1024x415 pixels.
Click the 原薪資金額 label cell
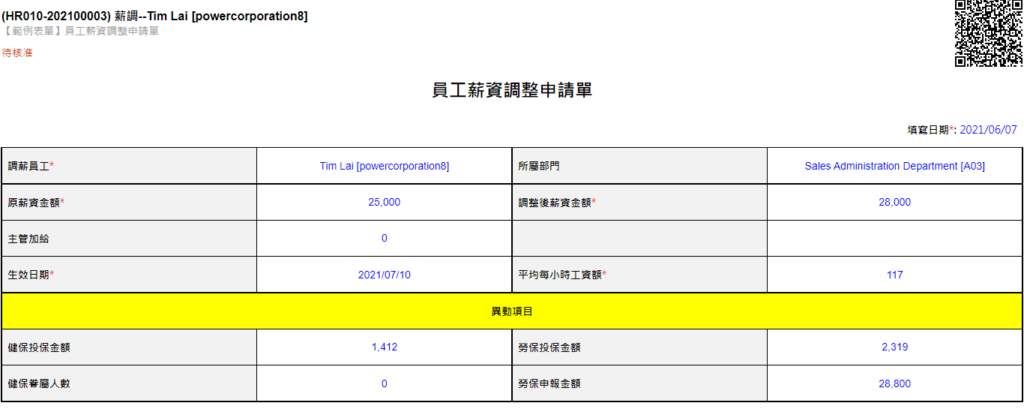[129, 203]
